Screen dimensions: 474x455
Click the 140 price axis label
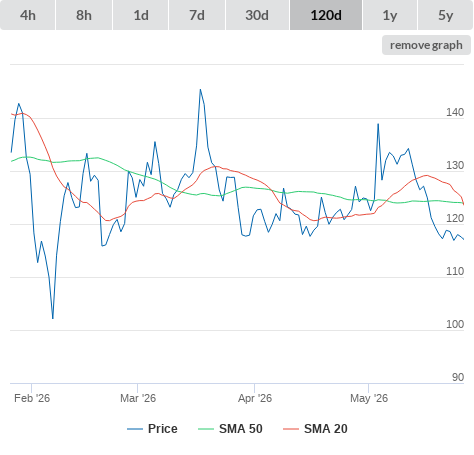coord(455,112)
